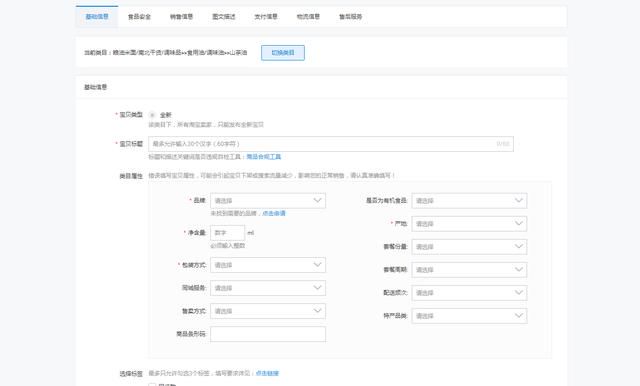Expand the 是否为有机食品 dropdown
This screenshot has width=640, height=386.
coord(469,200)
